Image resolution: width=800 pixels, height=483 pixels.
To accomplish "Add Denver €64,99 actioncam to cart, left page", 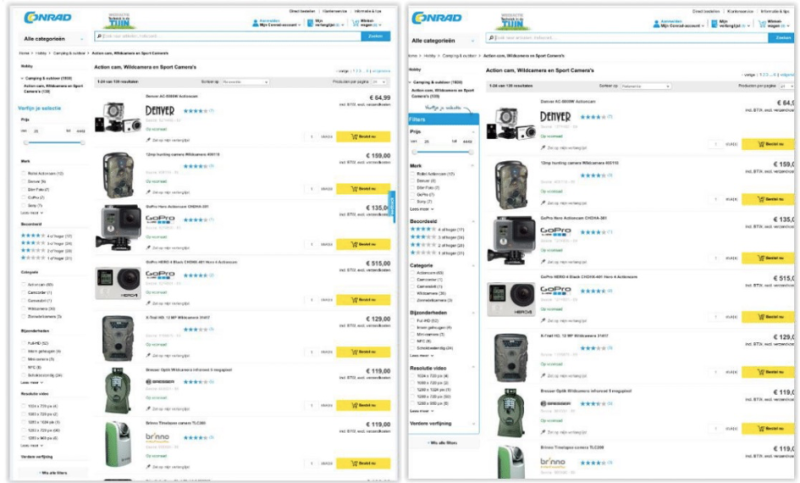I will [363, 136].
